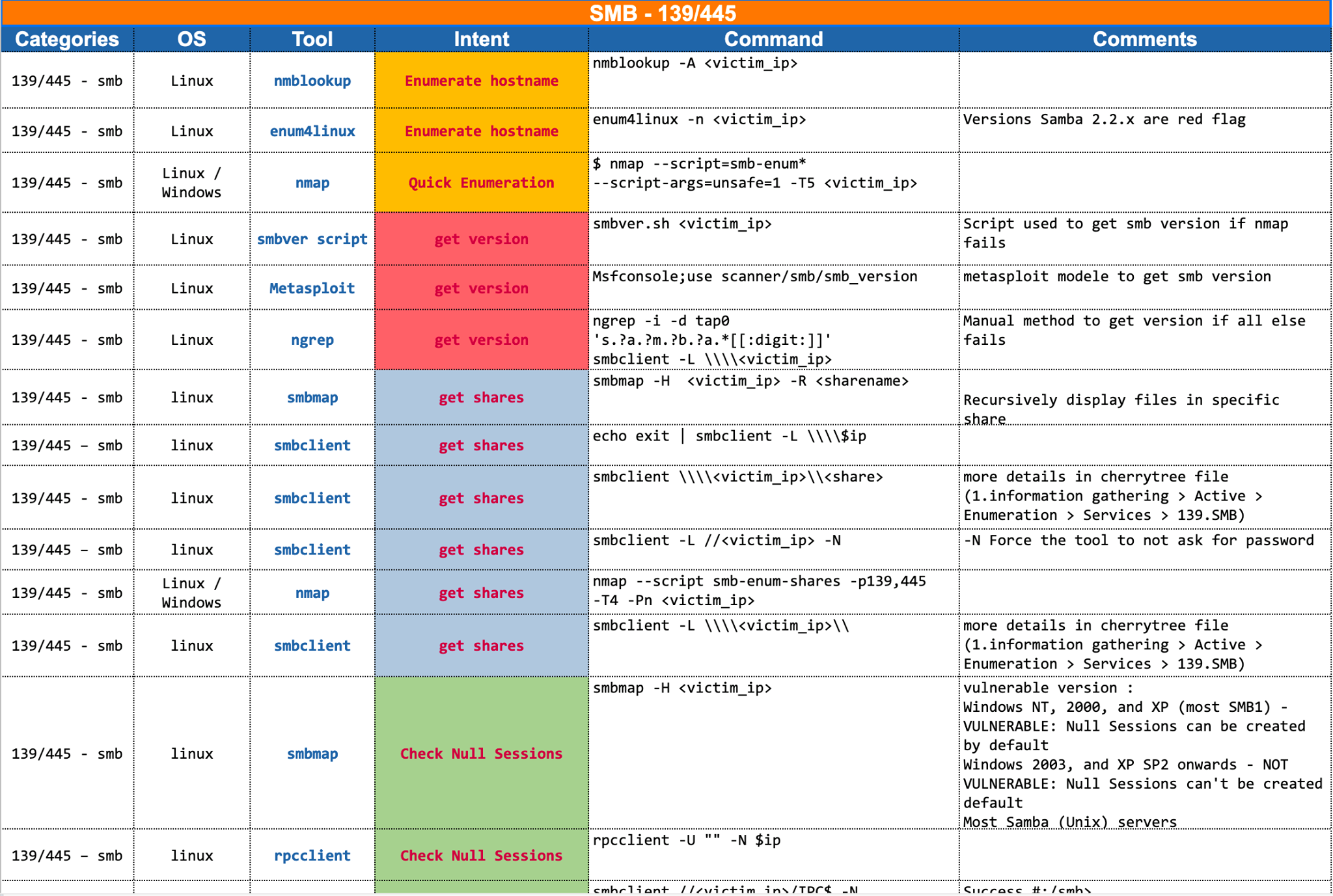Click the "Enumerate hostname" intent in the nmblookup row
Image resolution: width=1333 pixels, height=896 pixels.
pyautogui.click(x=482, y=81)
